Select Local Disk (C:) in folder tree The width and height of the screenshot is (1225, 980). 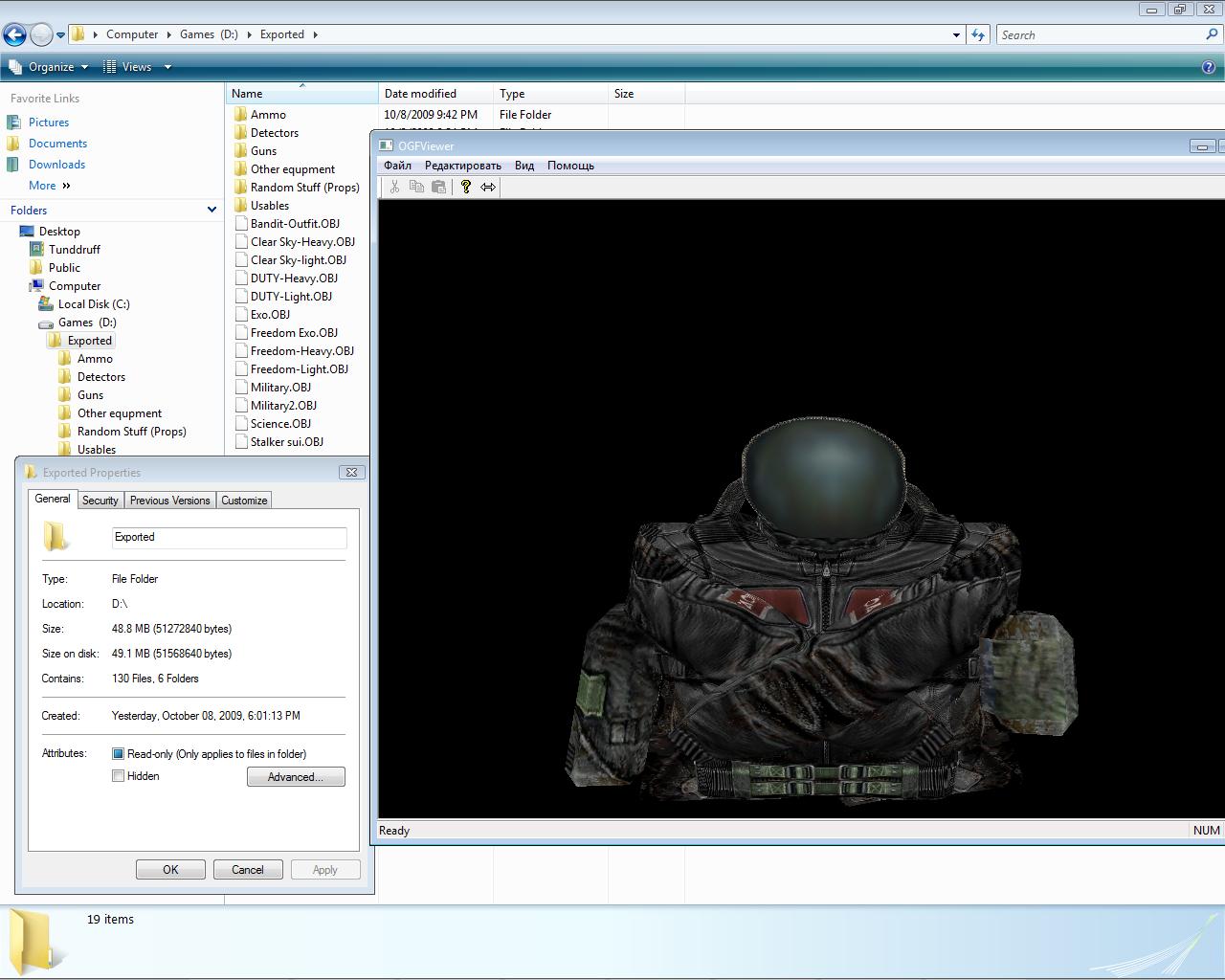point(94,304)
